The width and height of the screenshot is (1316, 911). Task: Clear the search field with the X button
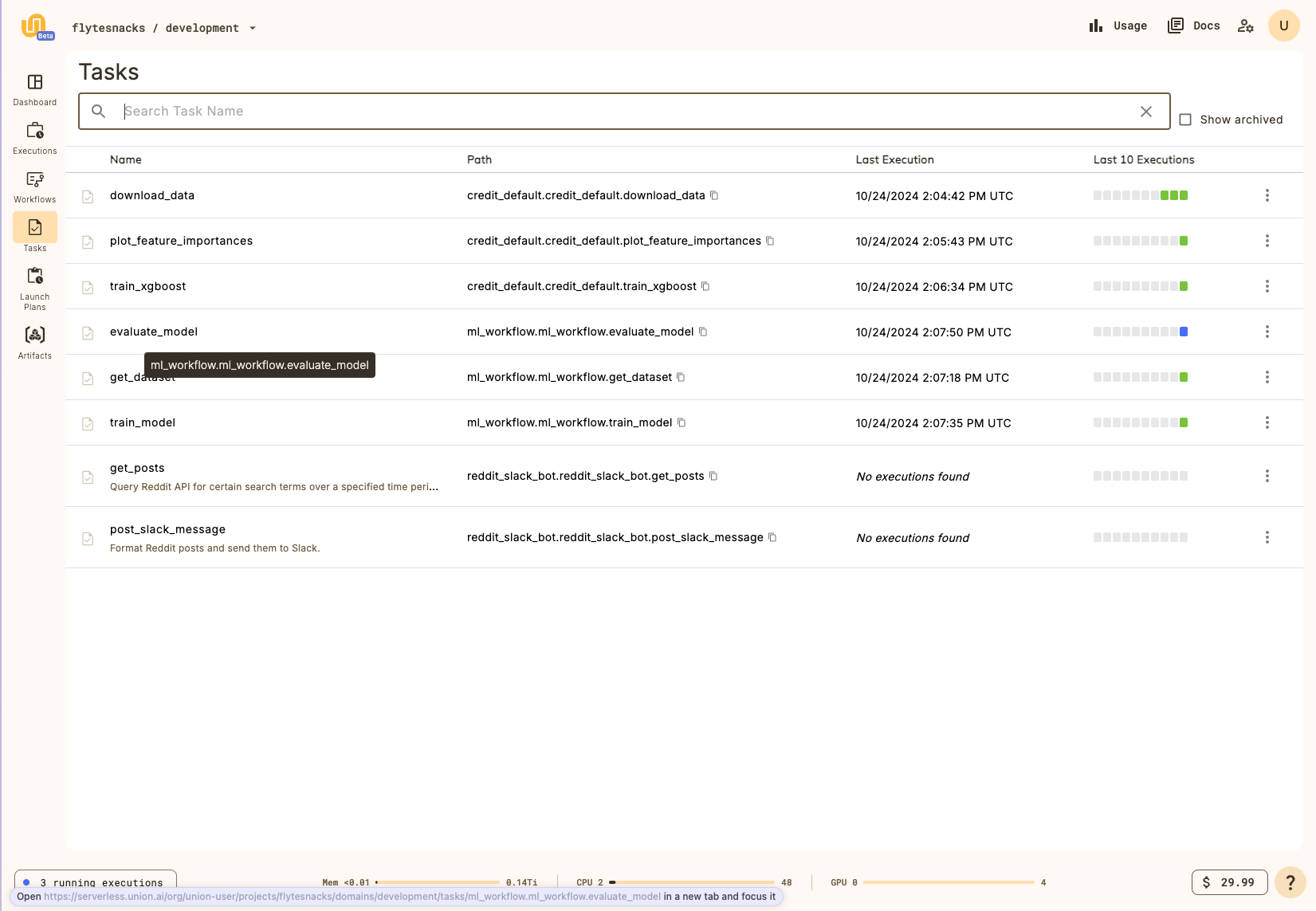1146,112
